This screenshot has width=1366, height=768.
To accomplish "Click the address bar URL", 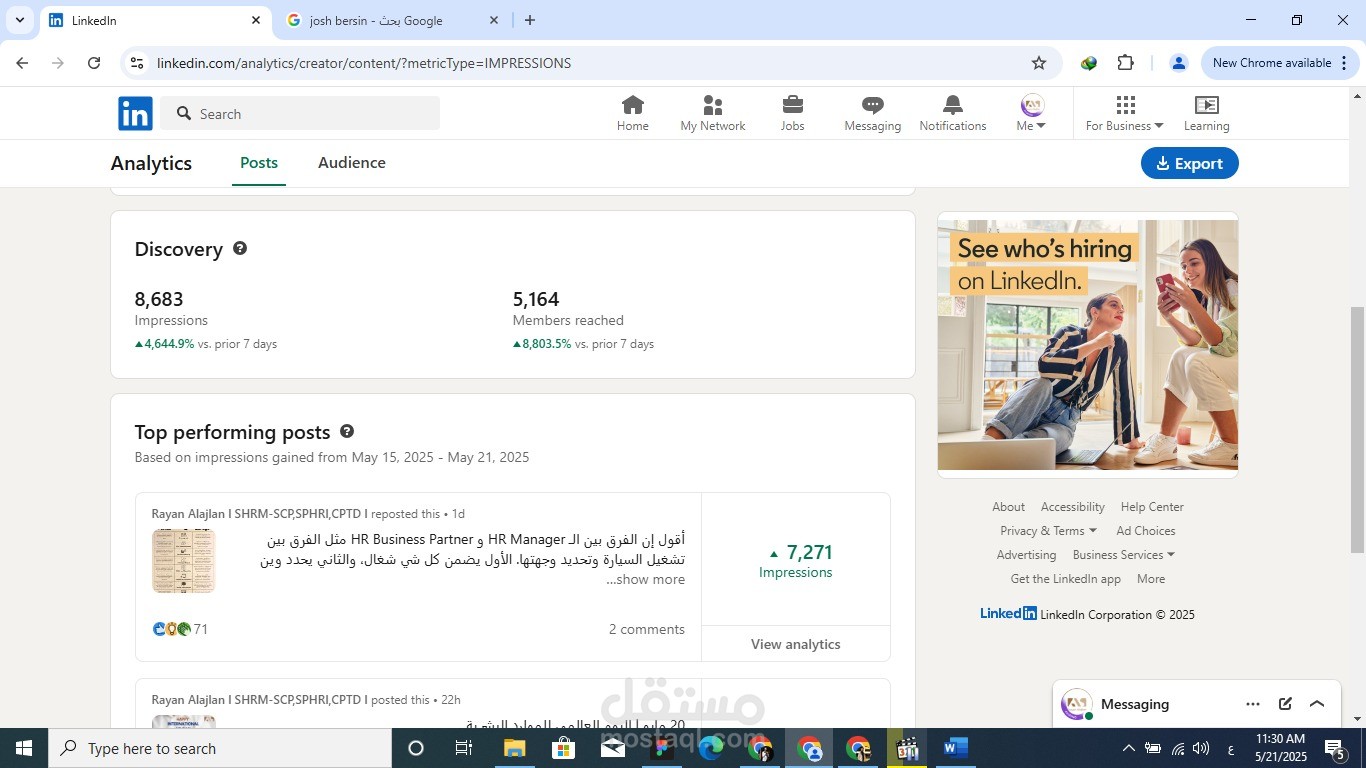I will click(364, 63).
